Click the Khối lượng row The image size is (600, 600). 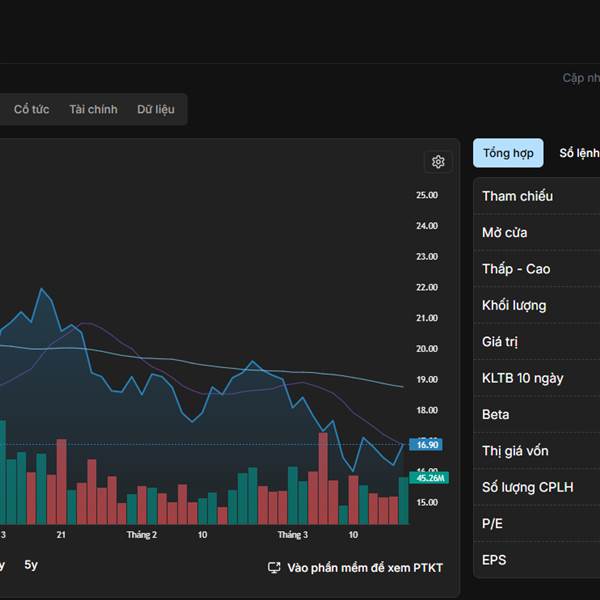pyautogui.click(x=538, y=305)
